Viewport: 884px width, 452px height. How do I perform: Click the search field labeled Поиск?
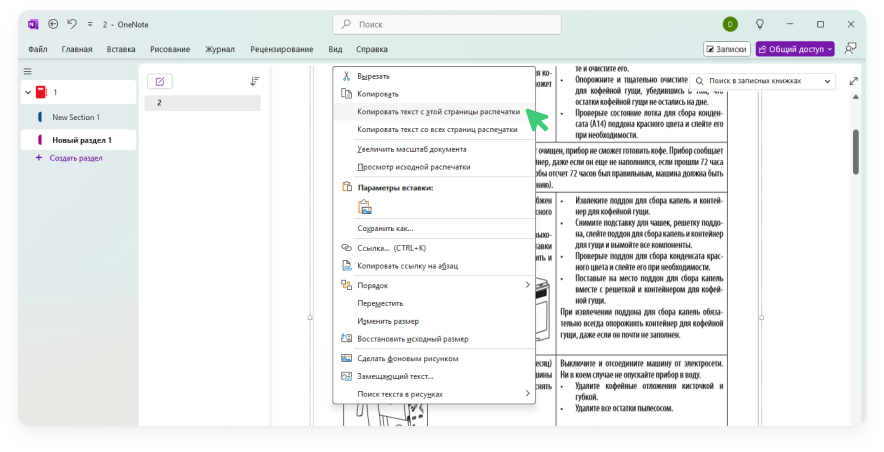click(x=447, y=24)
